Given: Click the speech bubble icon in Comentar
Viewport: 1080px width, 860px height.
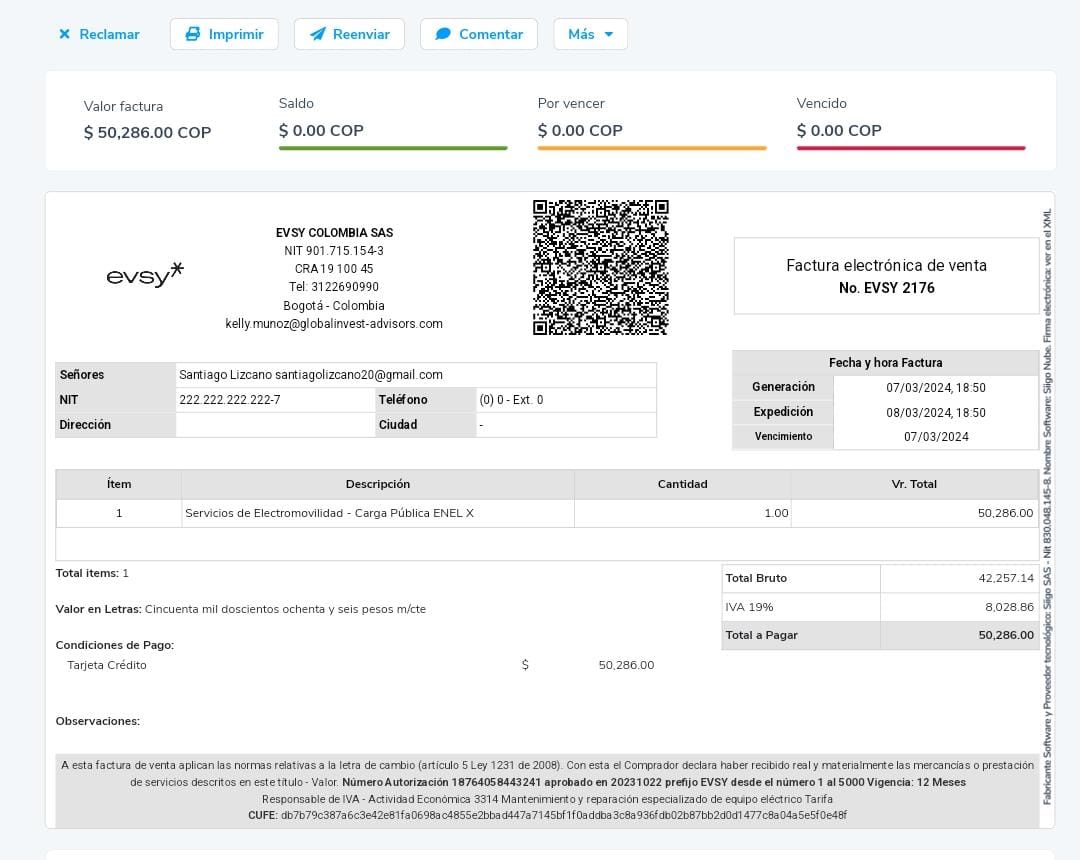Looking at the screenshot, I should click(443, 34).
